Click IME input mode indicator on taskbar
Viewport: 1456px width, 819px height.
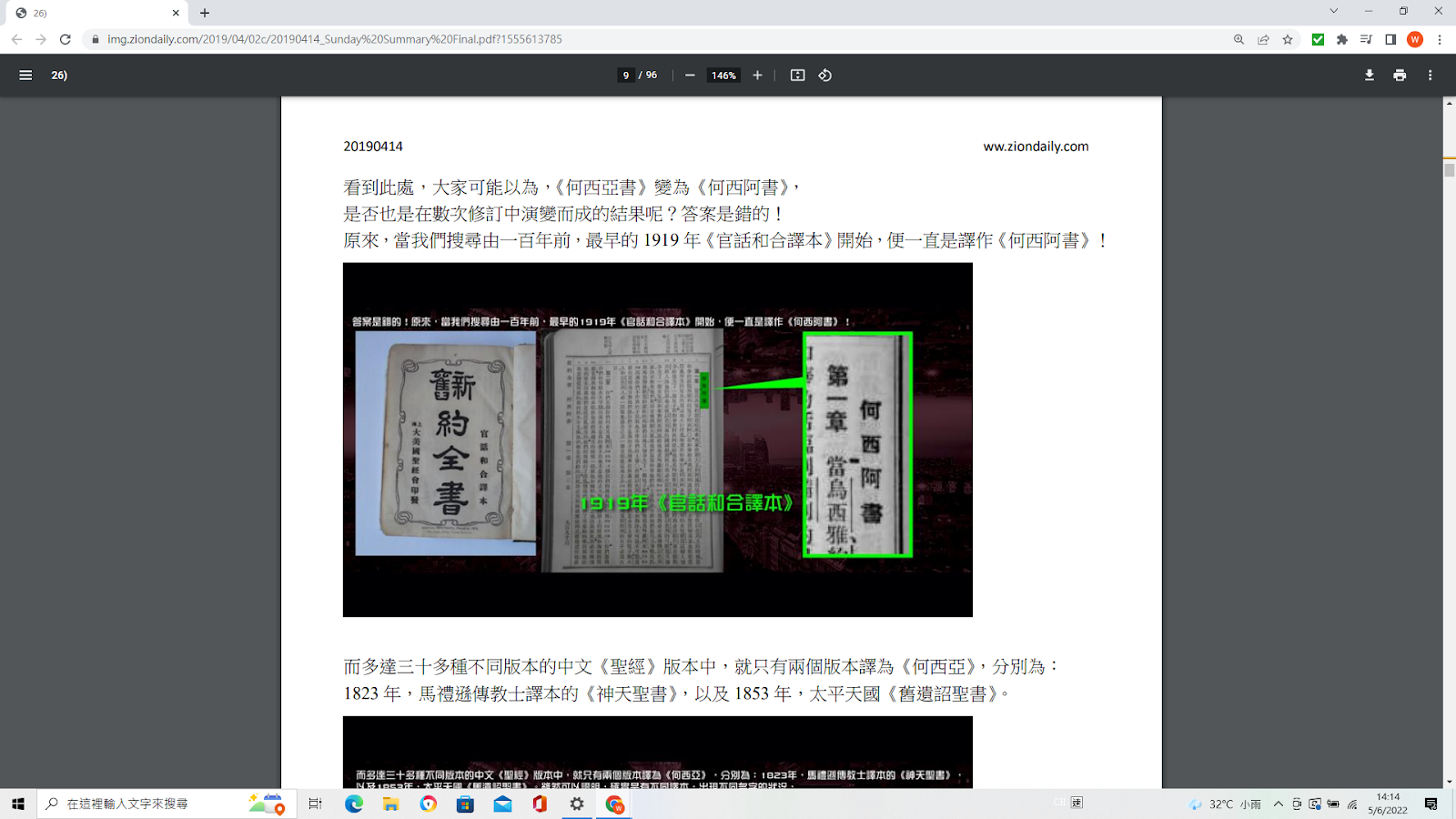pos(1077,803)
